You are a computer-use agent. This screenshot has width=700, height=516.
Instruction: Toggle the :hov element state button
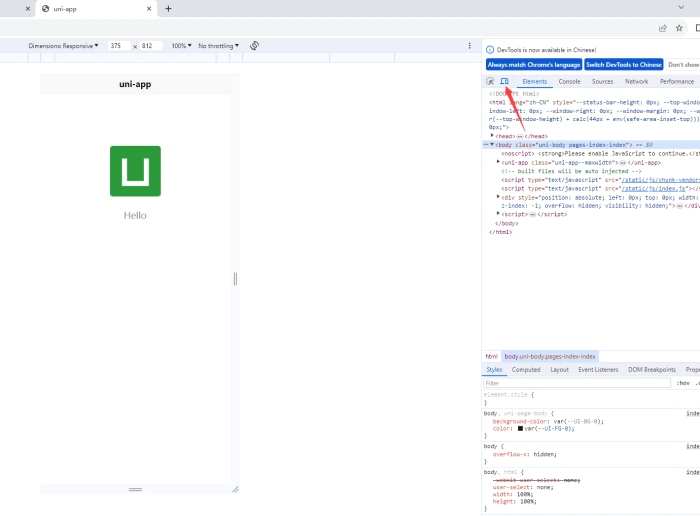click(683, 383)
